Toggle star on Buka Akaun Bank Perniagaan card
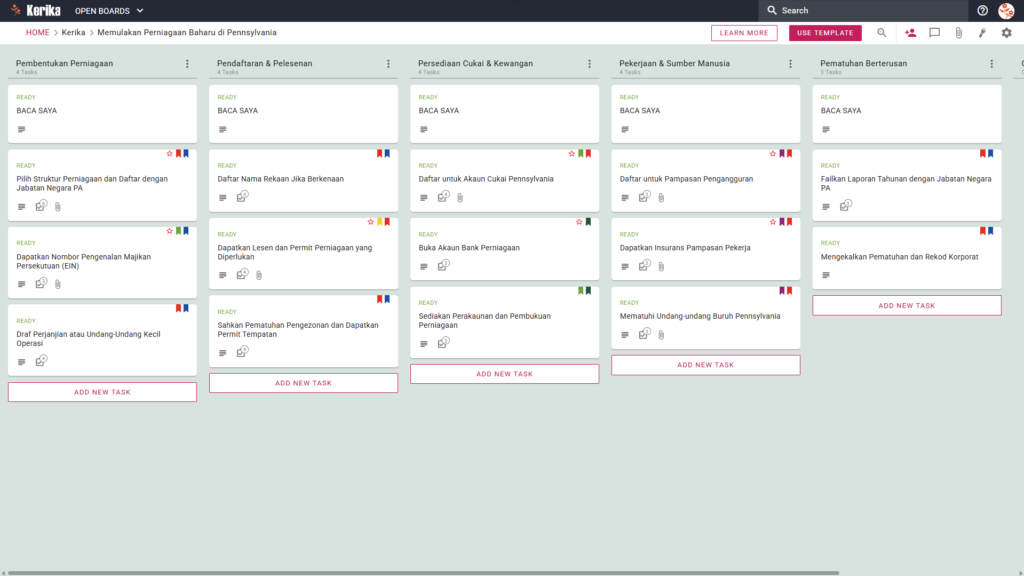The image size is (1024, 576). point(579,222)
